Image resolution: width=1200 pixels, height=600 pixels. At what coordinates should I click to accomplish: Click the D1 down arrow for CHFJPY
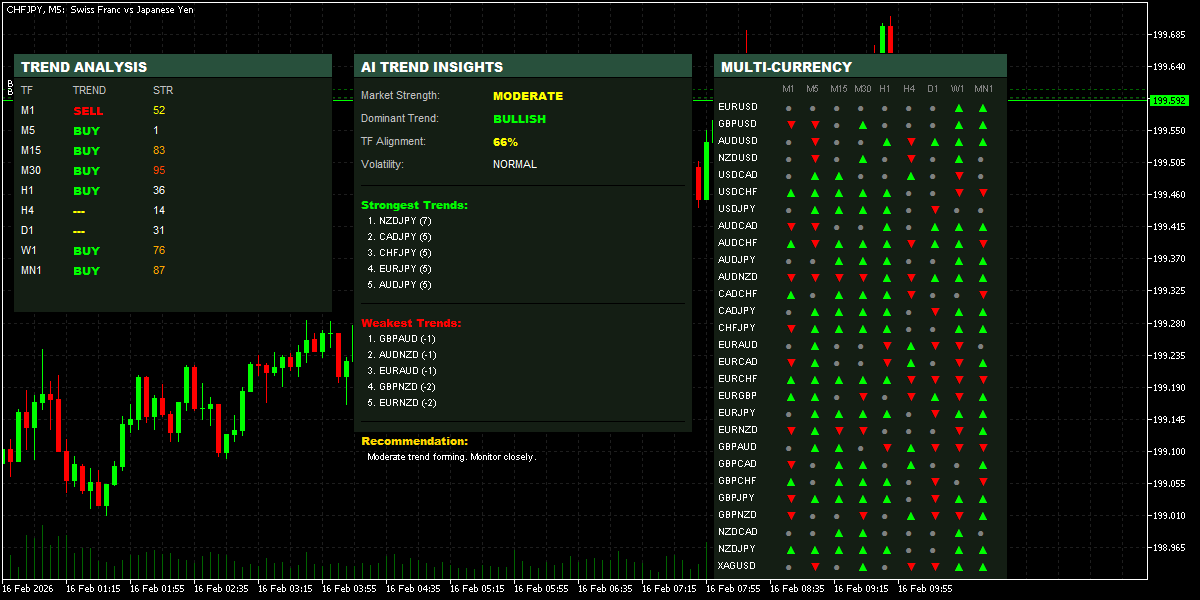point(932,327)
